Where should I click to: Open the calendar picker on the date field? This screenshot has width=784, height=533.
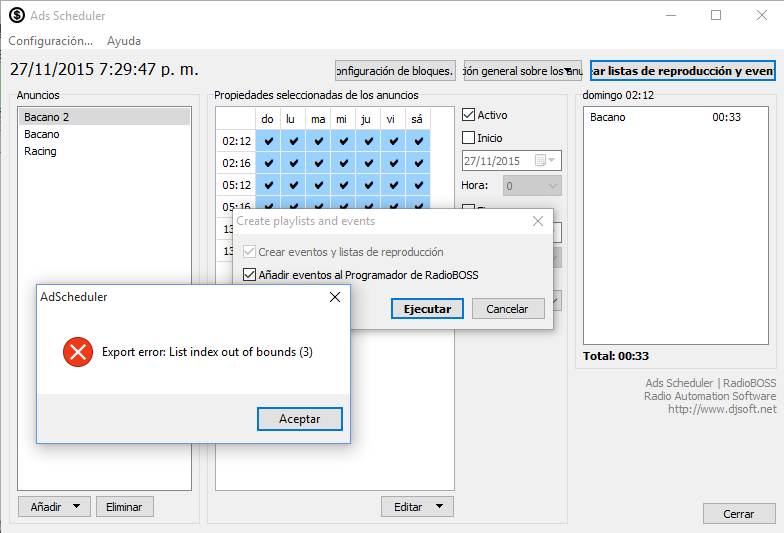[x=541, y=161]
